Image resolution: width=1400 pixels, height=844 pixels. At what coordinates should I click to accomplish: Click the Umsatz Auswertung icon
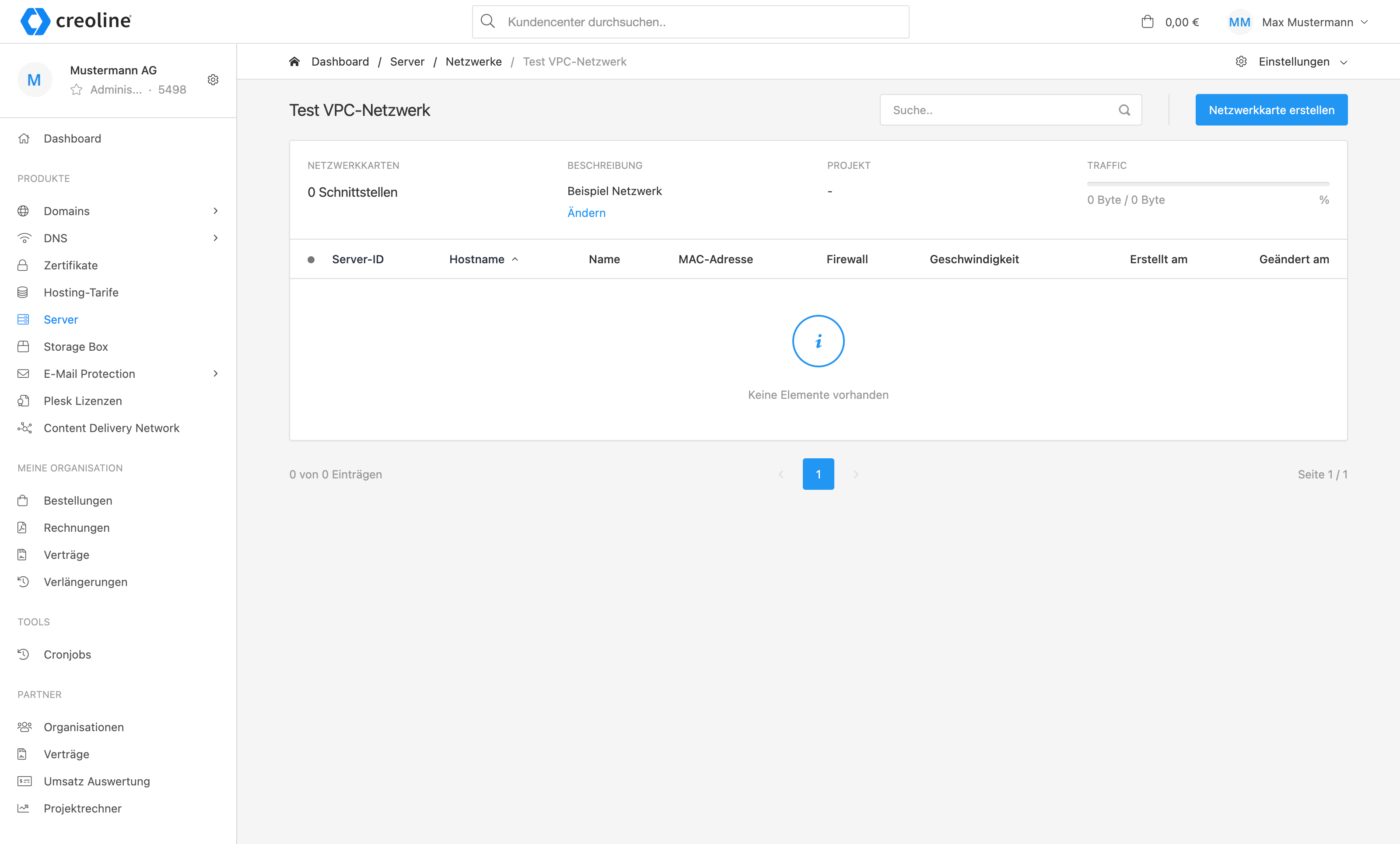click(24, 781)
